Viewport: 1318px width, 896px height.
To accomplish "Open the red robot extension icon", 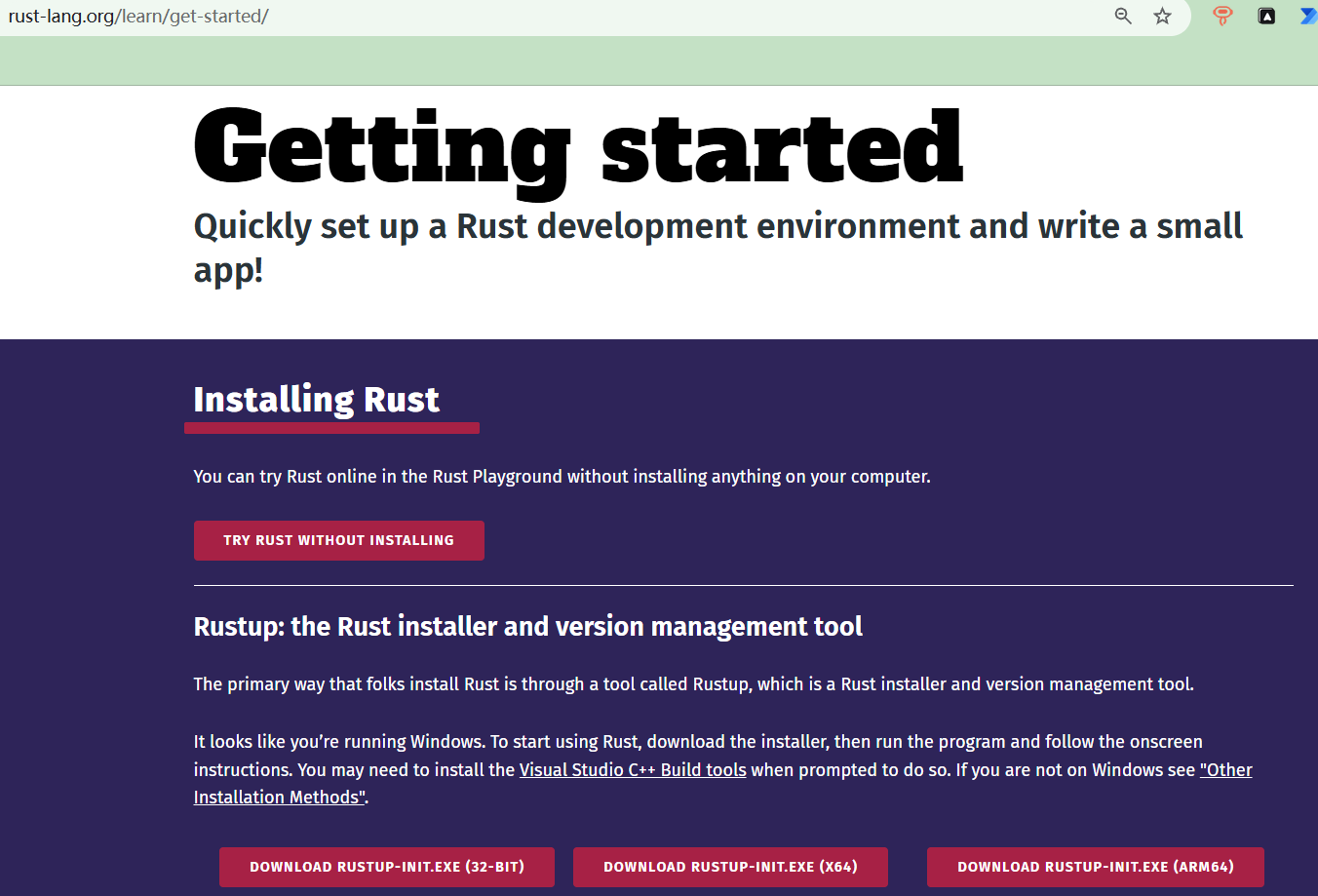I will click(x=1221, y=16).
